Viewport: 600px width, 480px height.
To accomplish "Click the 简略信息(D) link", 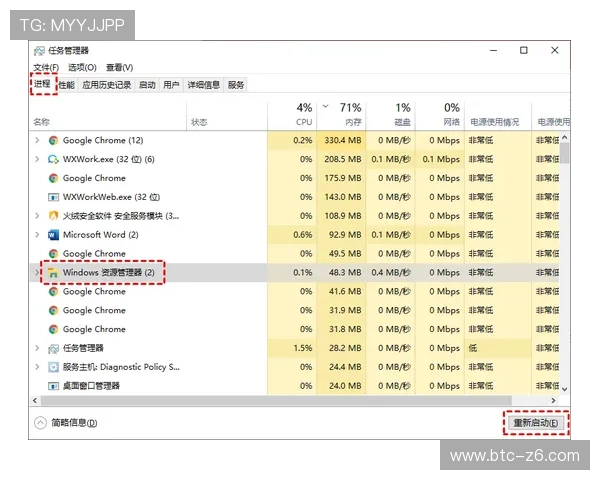I will click(x=74, y=423).
